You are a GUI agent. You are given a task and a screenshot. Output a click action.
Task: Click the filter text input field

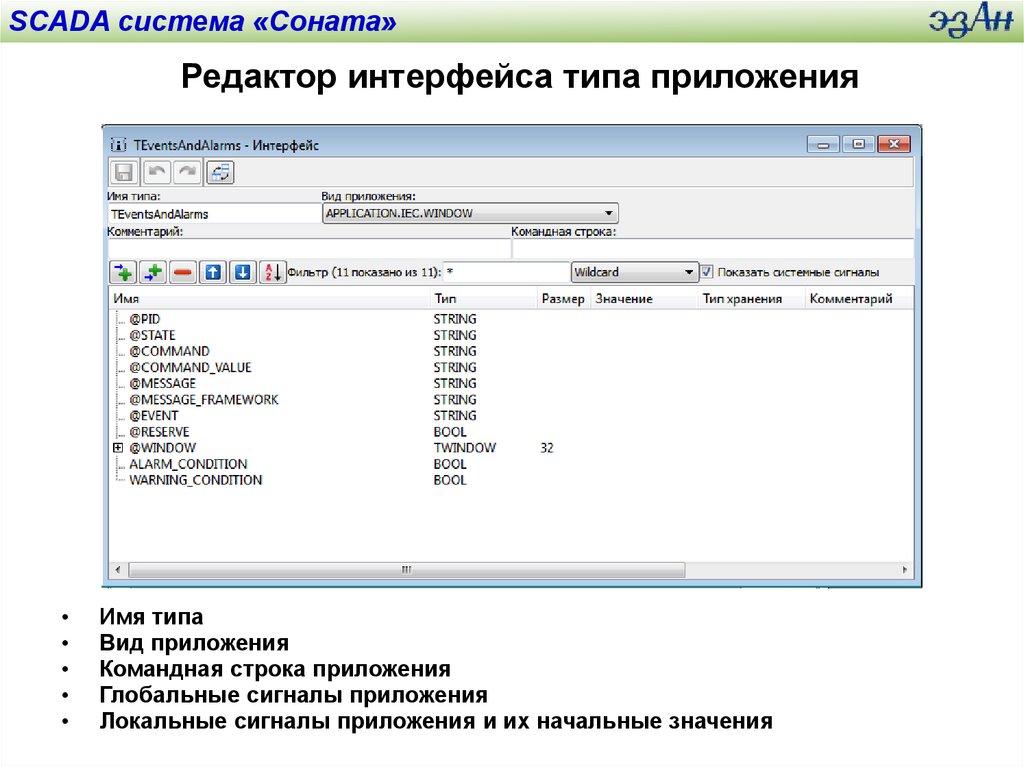(505, 272)
